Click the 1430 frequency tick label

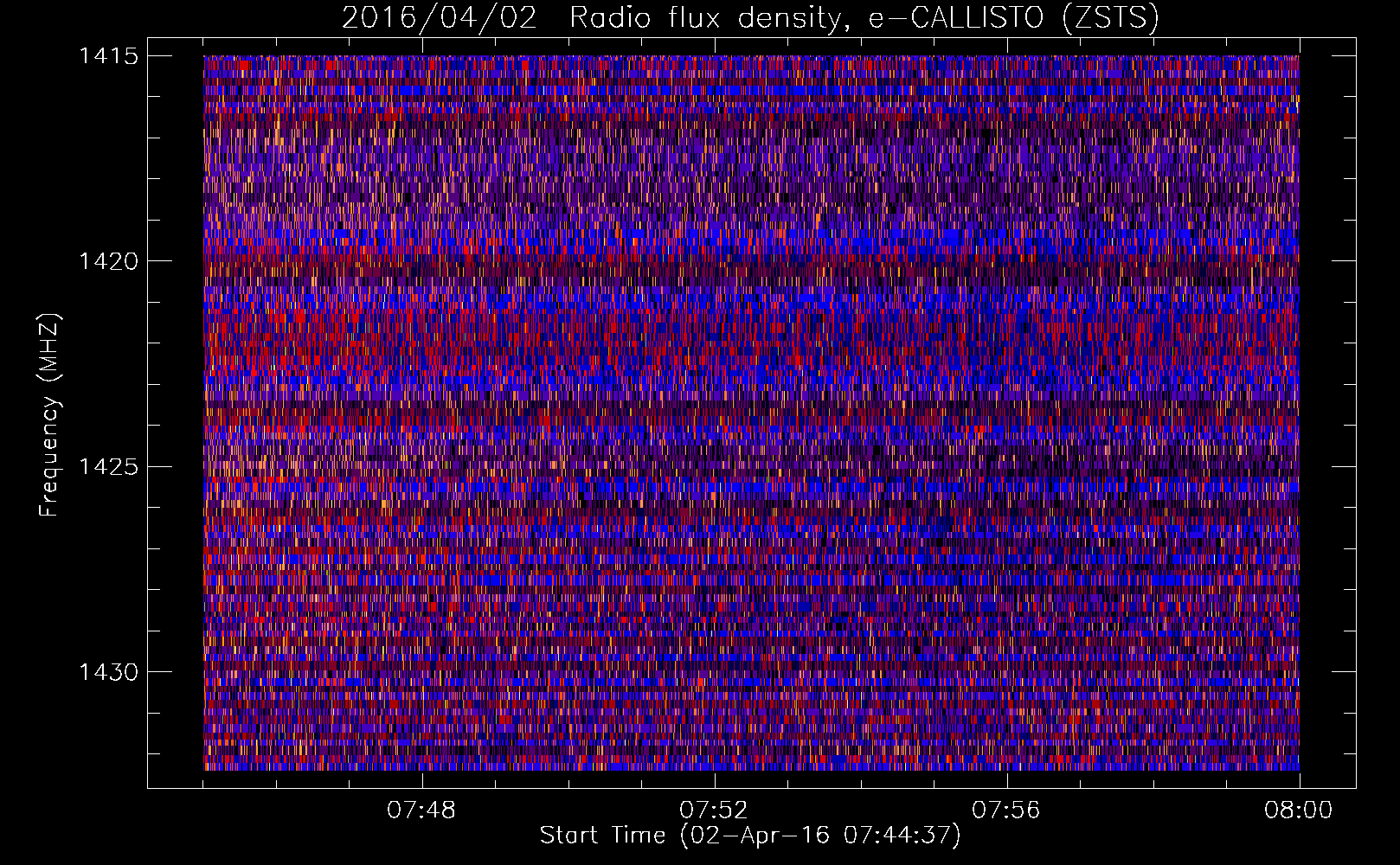click(x=108, y=672)
